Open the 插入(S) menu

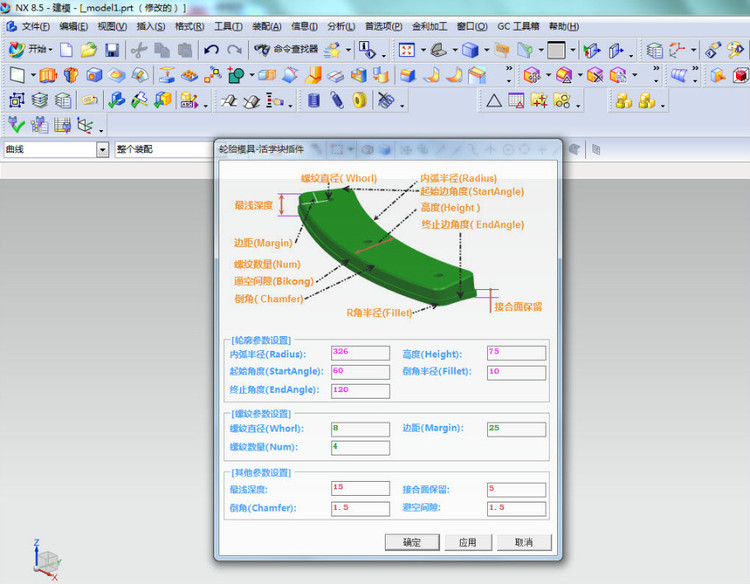pos(151,26)
